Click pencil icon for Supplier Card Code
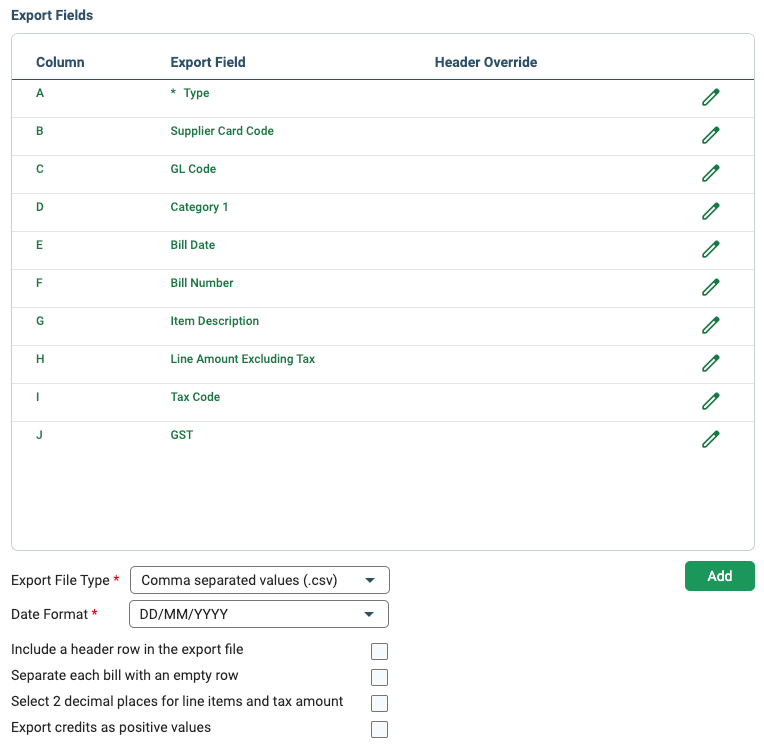764x744 pixels. 710,135
